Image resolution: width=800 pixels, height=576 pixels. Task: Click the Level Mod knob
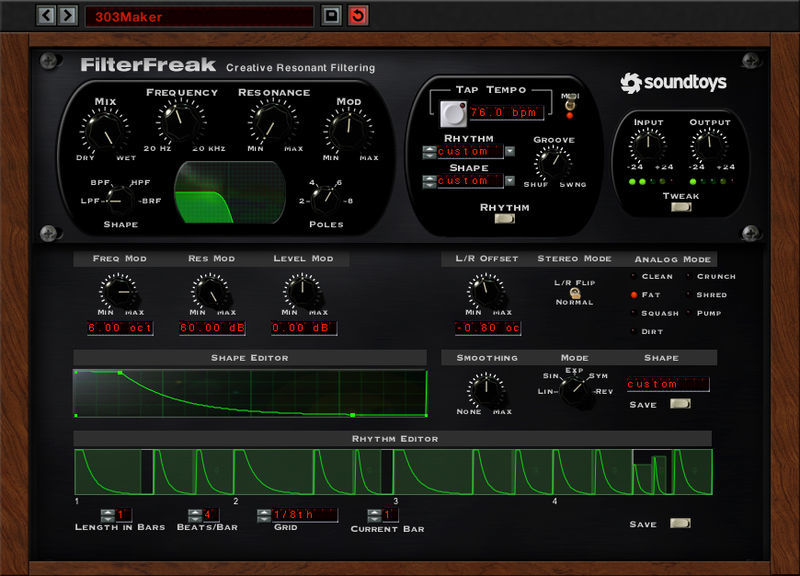302,291
